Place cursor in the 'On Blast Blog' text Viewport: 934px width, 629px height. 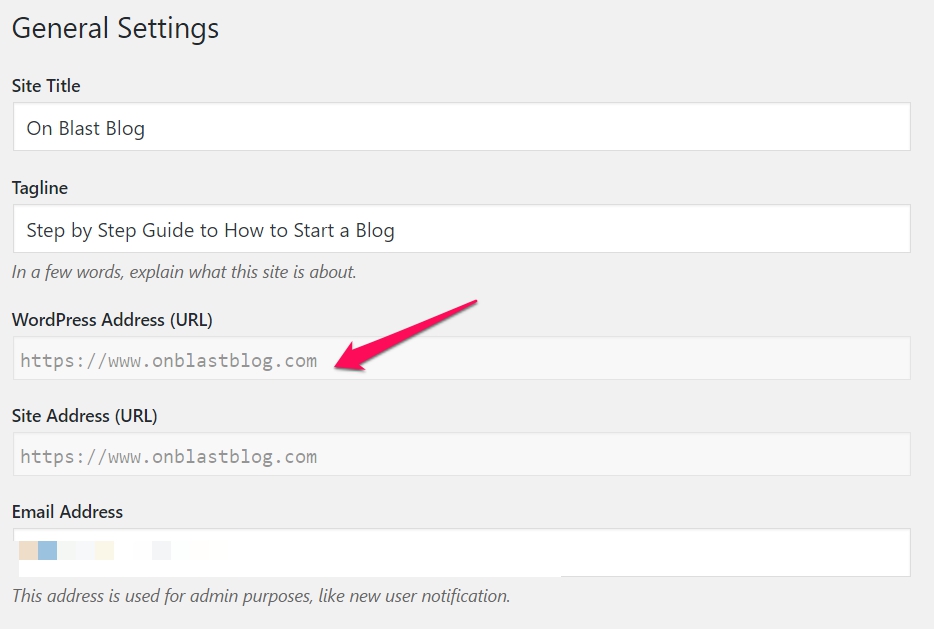tap(86, 129)
